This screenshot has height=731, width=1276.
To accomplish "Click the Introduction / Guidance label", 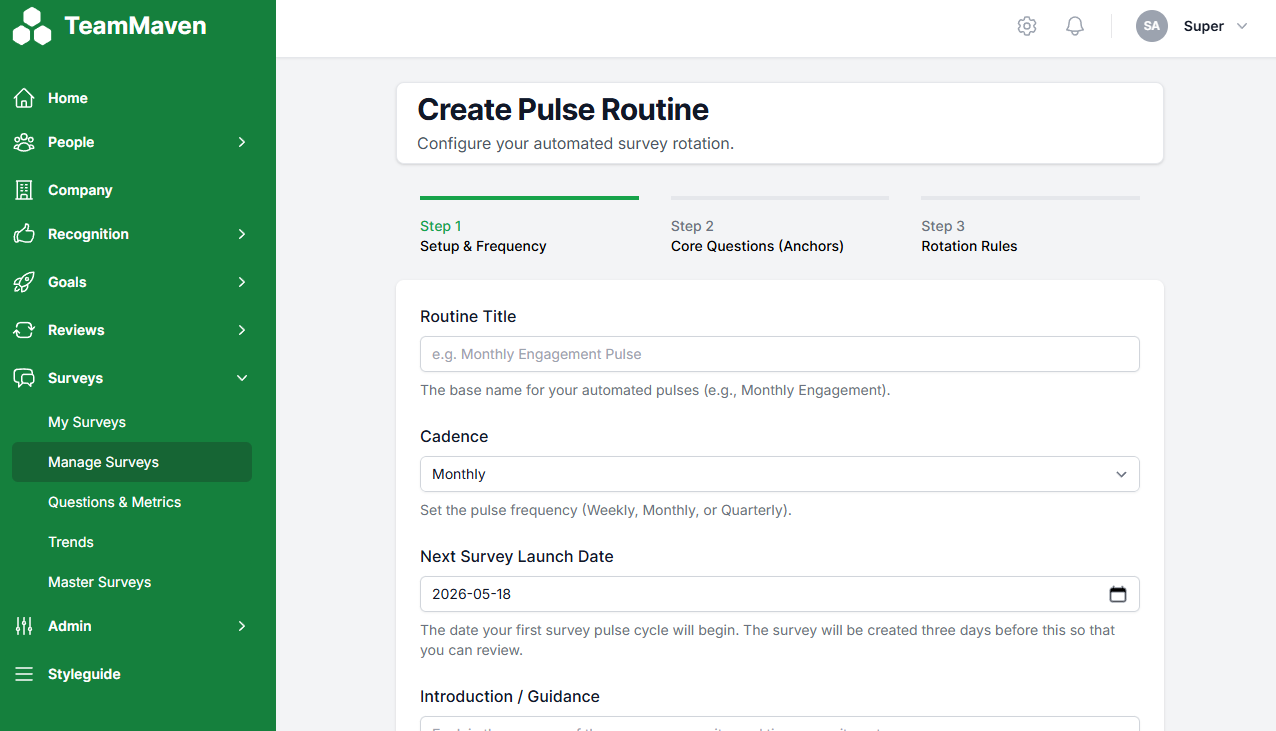I will (510, 696).
